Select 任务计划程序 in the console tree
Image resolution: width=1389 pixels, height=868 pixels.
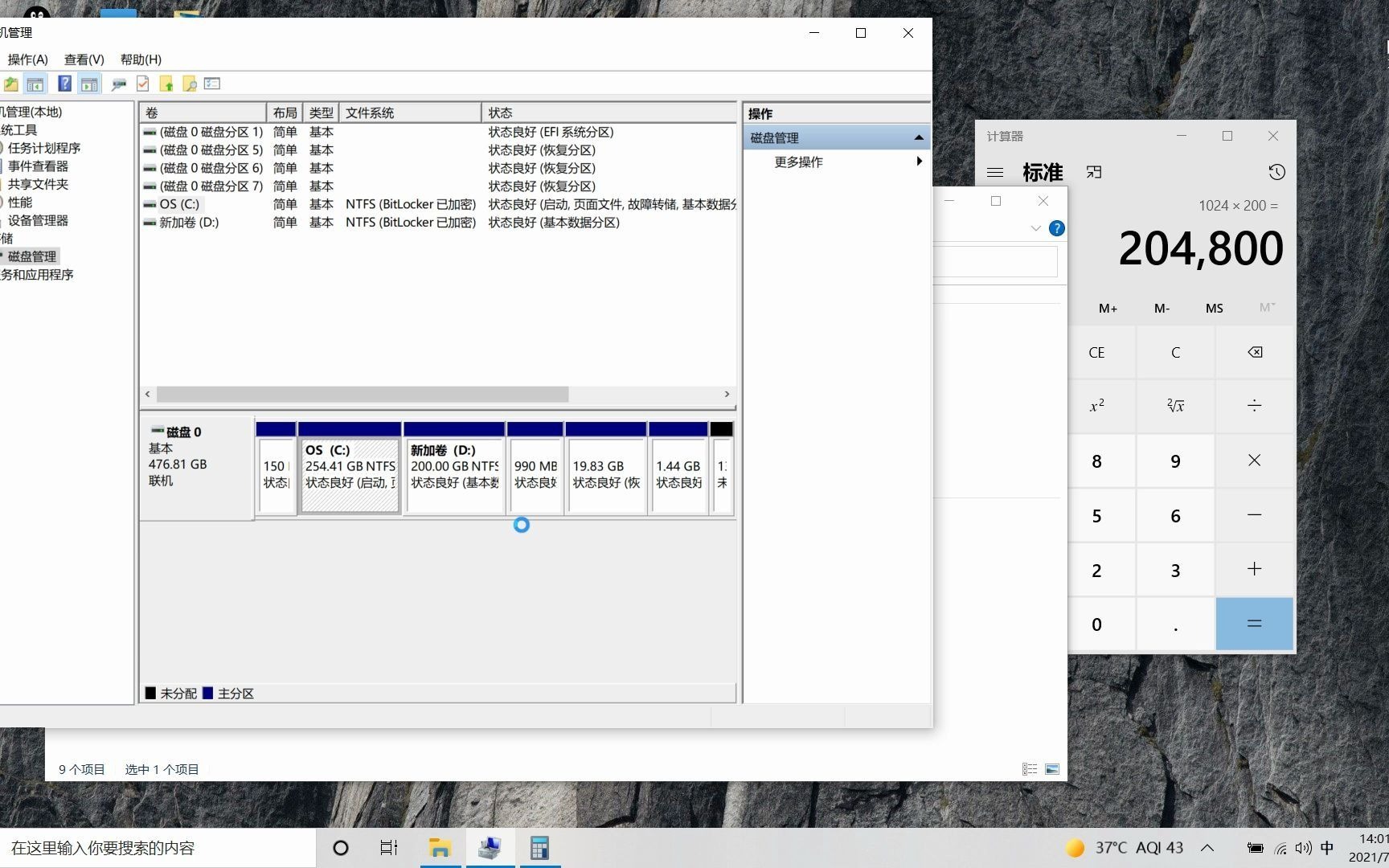click(x=44, y=148)
